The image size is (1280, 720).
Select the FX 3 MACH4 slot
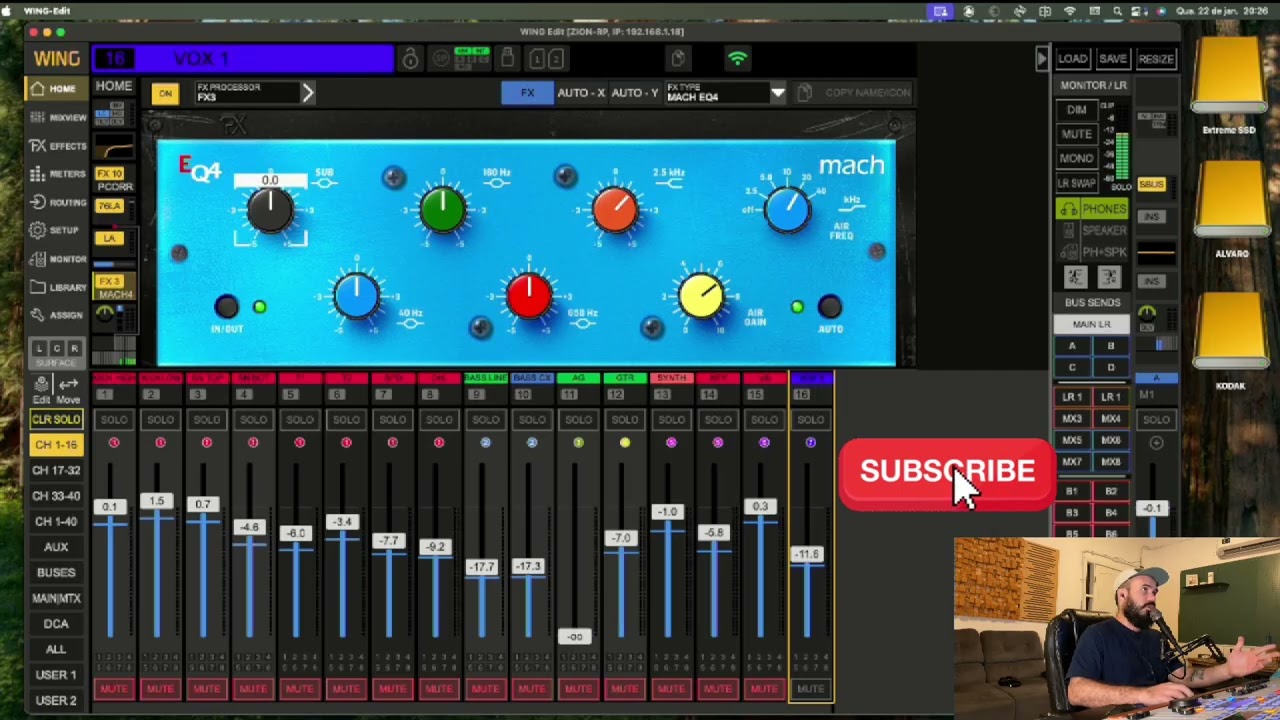[114, 288]
